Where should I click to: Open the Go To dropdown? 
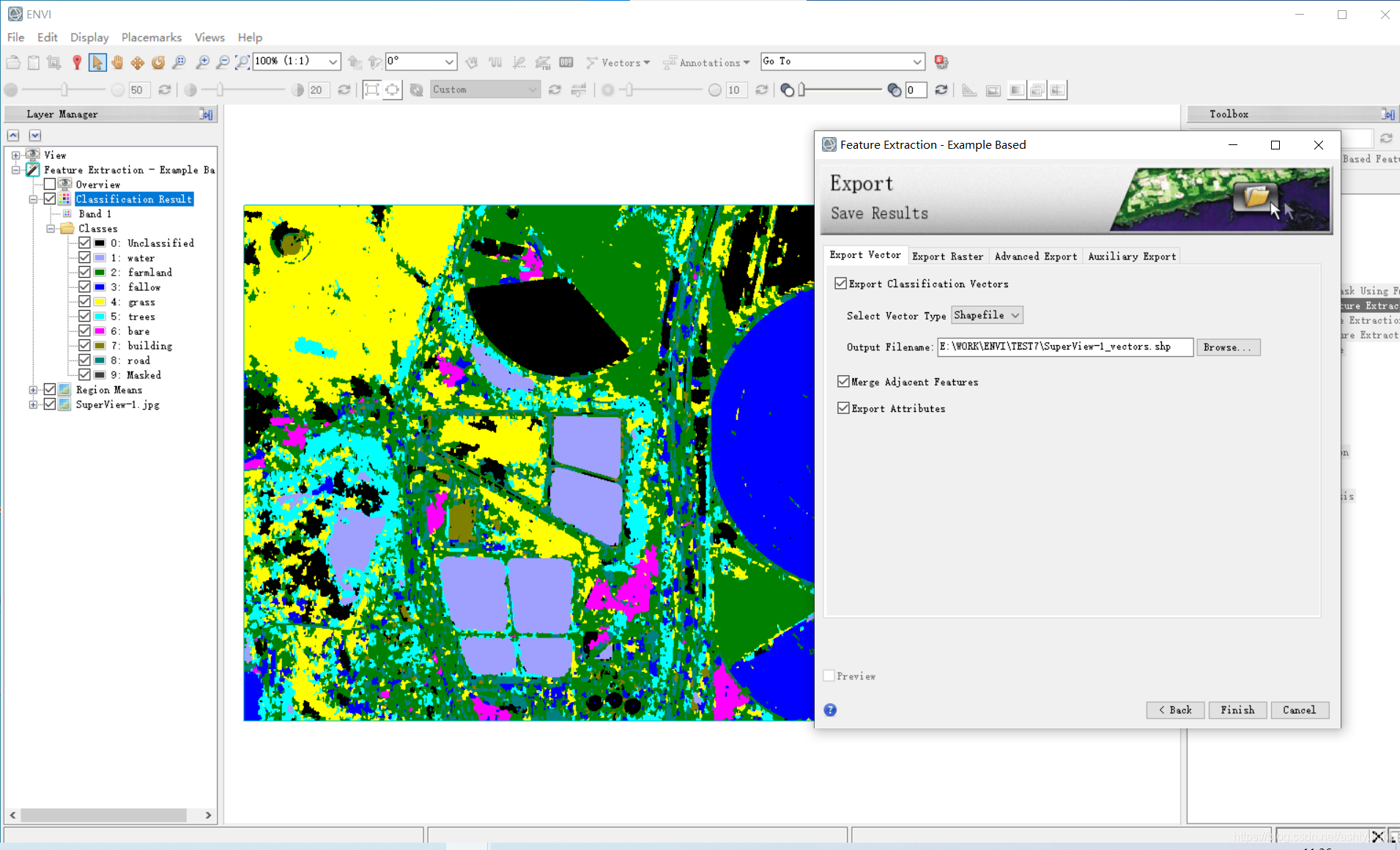[842, 62]
